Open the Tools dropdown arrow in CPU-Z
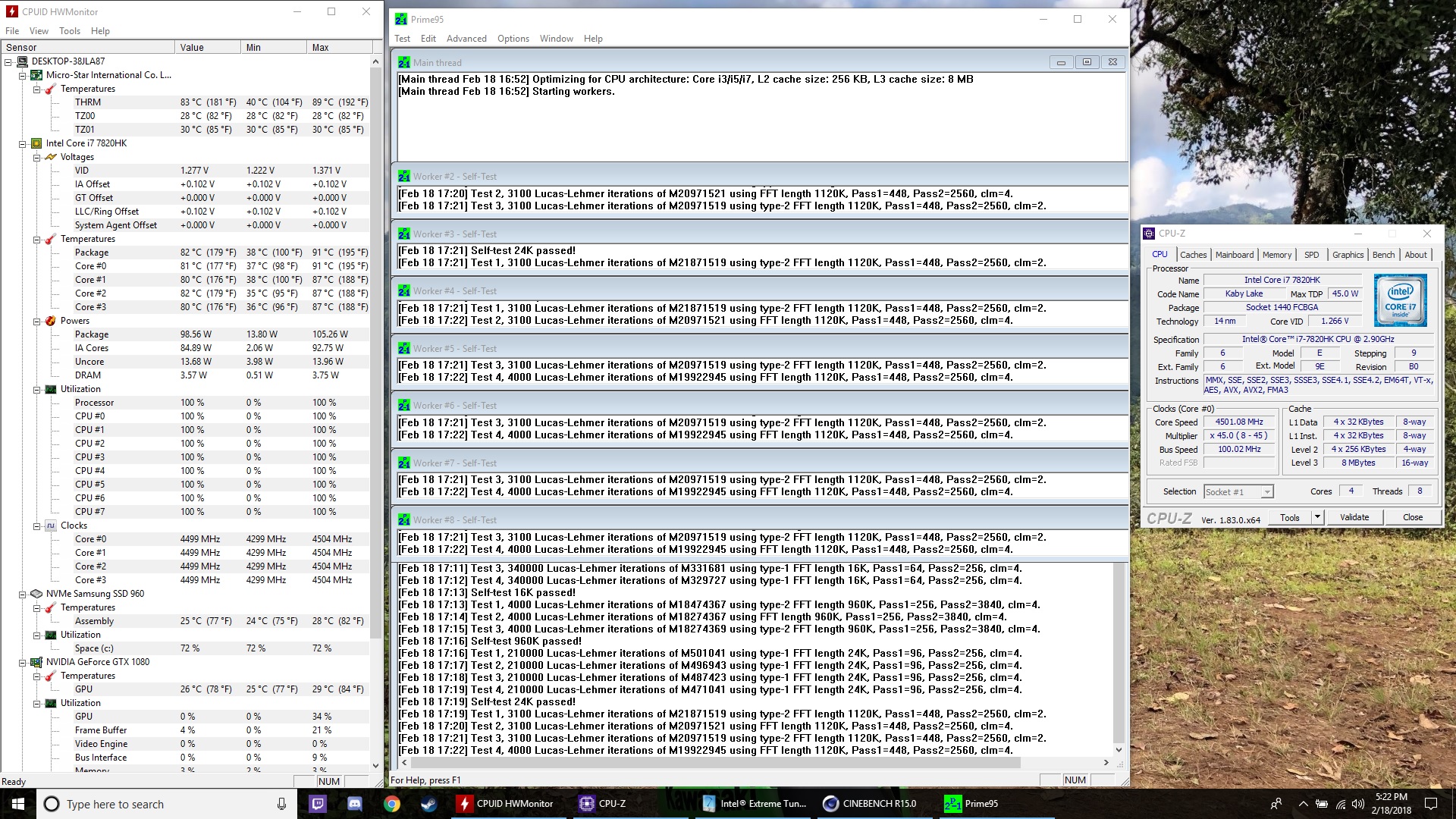The image size is (1456, 819). coord(1317,517)
